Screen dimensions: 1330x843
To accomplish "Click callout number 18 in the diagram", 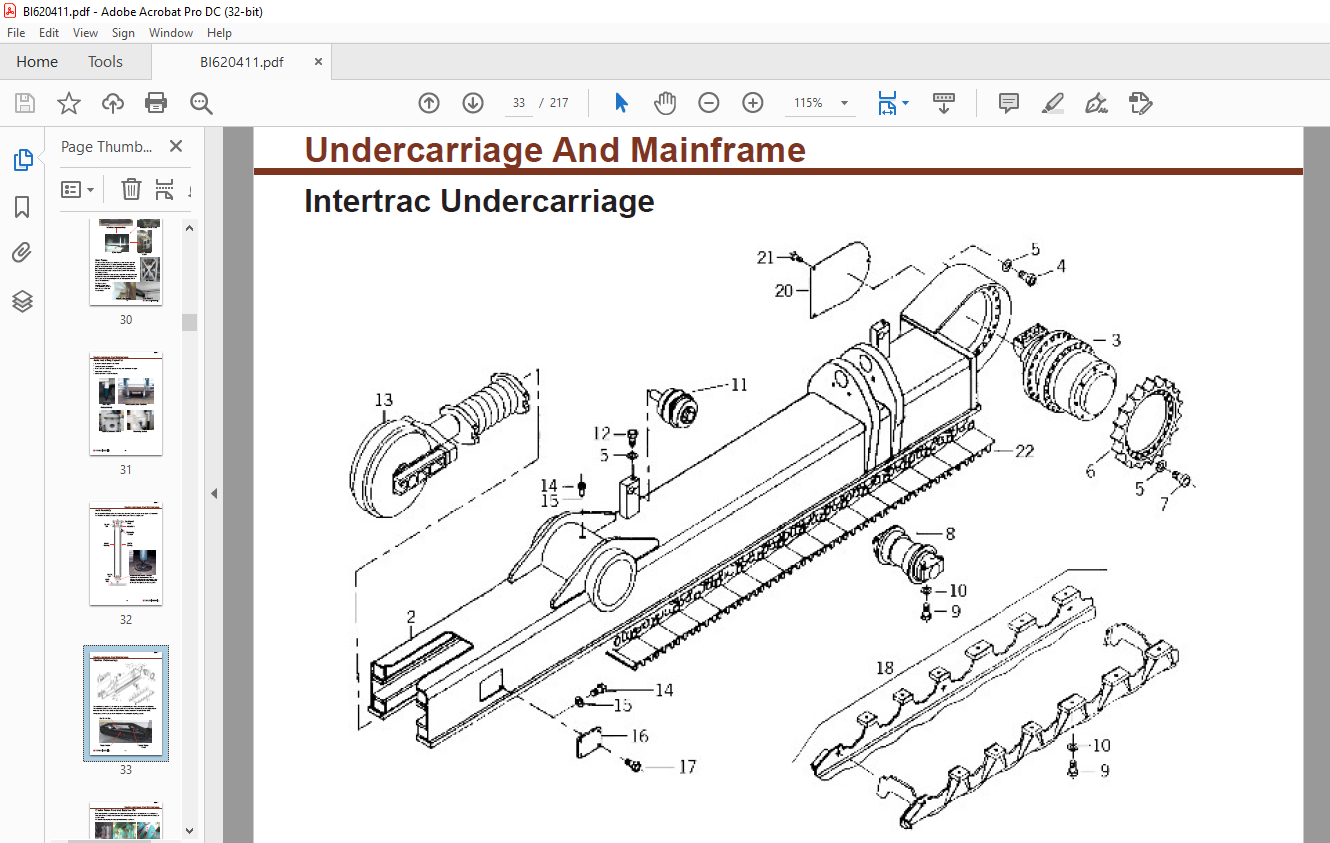I will coord(884,667).
